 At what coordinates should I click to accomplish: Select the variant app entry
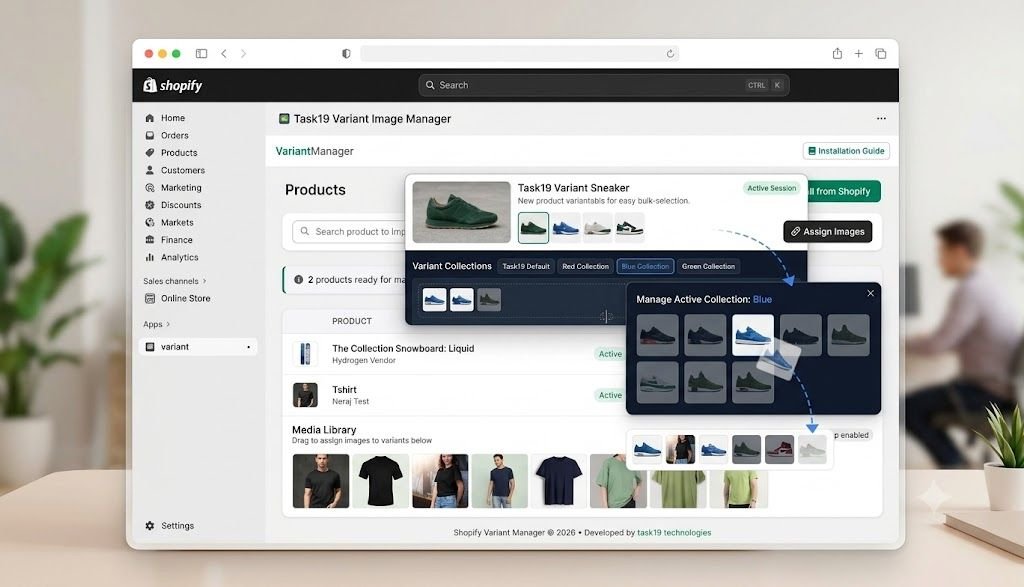[198, 347]
